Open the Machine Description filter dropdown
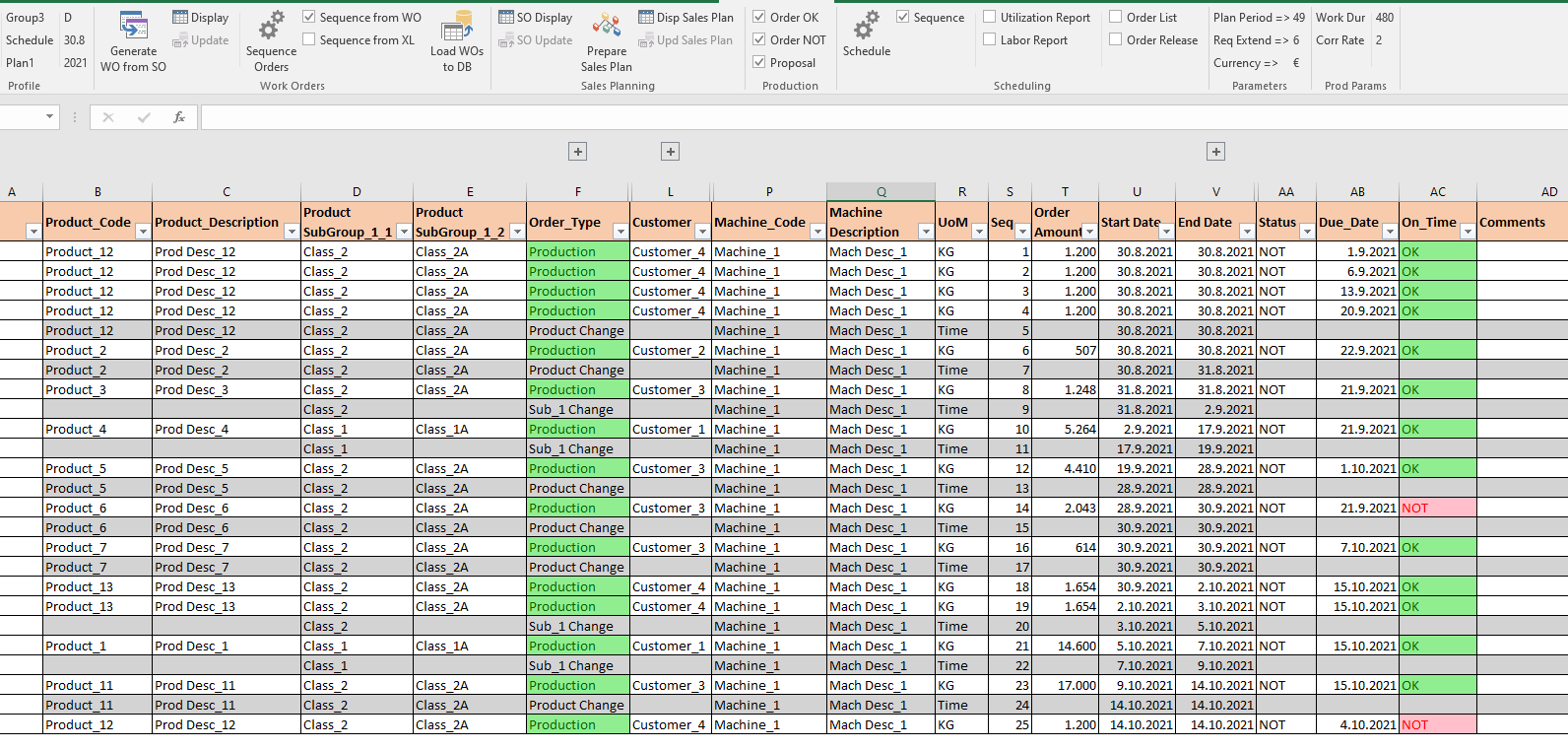 click(926, 232)
